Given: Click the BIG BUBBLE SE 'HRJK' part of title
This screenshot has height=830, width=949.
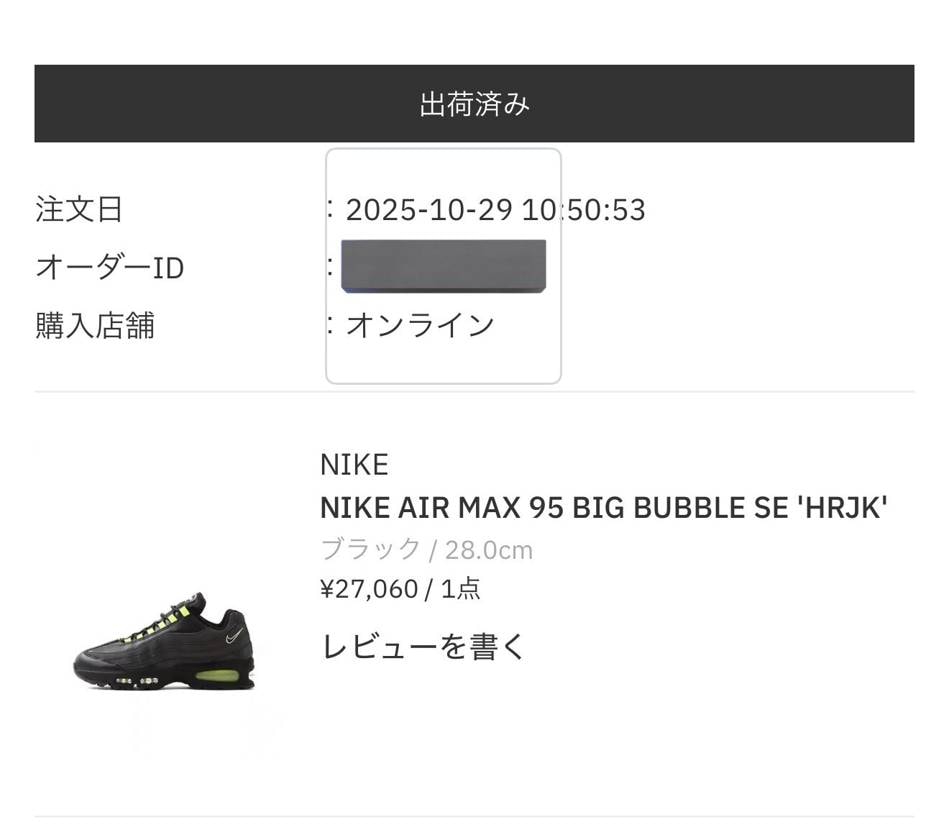Looking at the screenshot, I should (730, 508).
